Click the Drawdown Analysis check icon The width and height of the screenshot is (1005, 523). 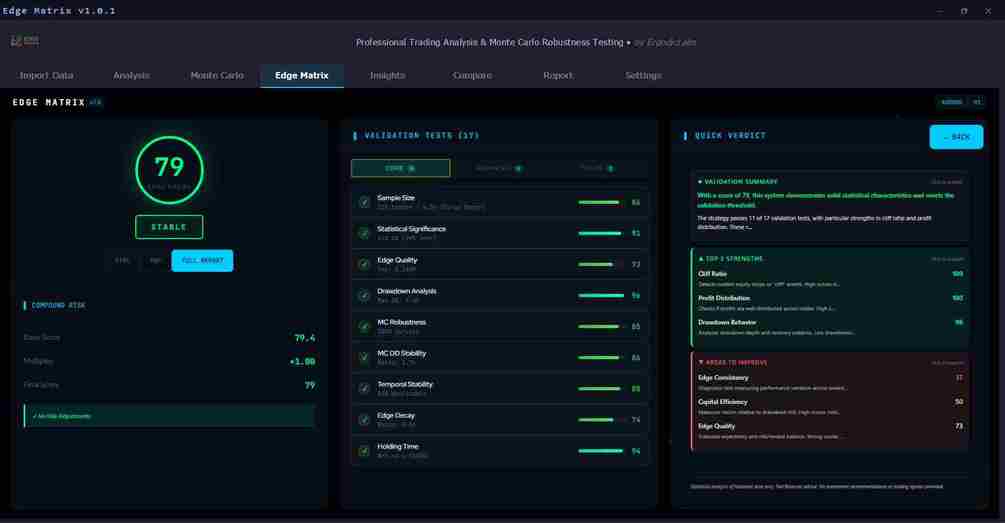coord(364,295)
